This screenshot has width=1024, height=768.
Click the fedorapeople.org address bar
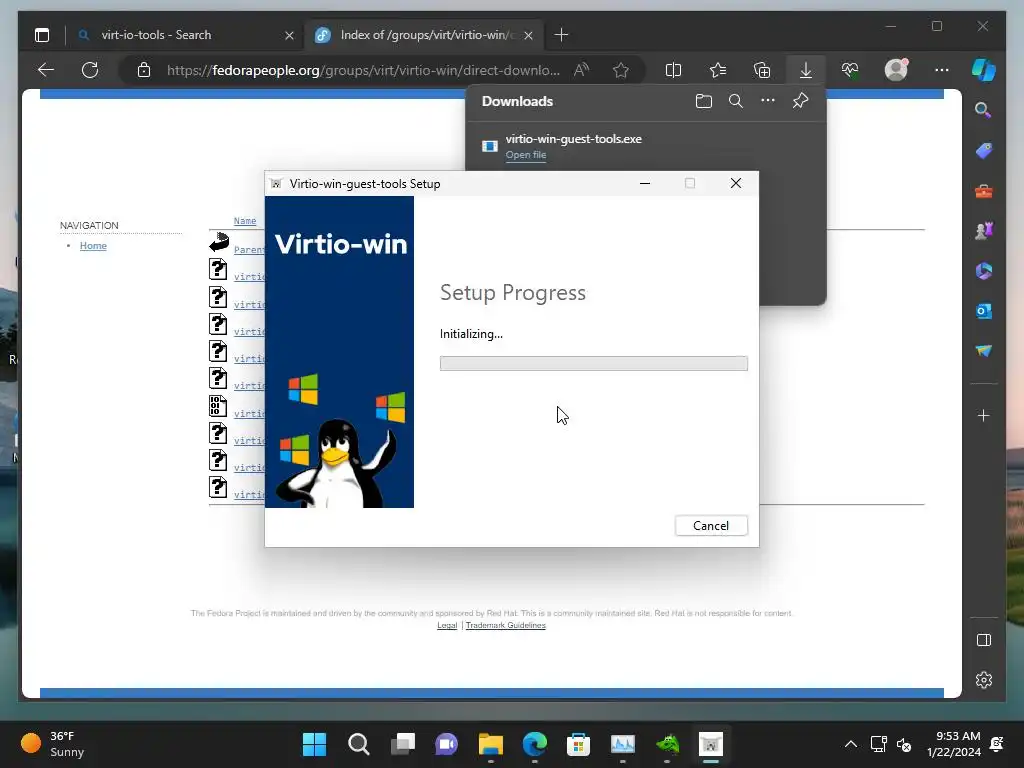tap(362, 70)
